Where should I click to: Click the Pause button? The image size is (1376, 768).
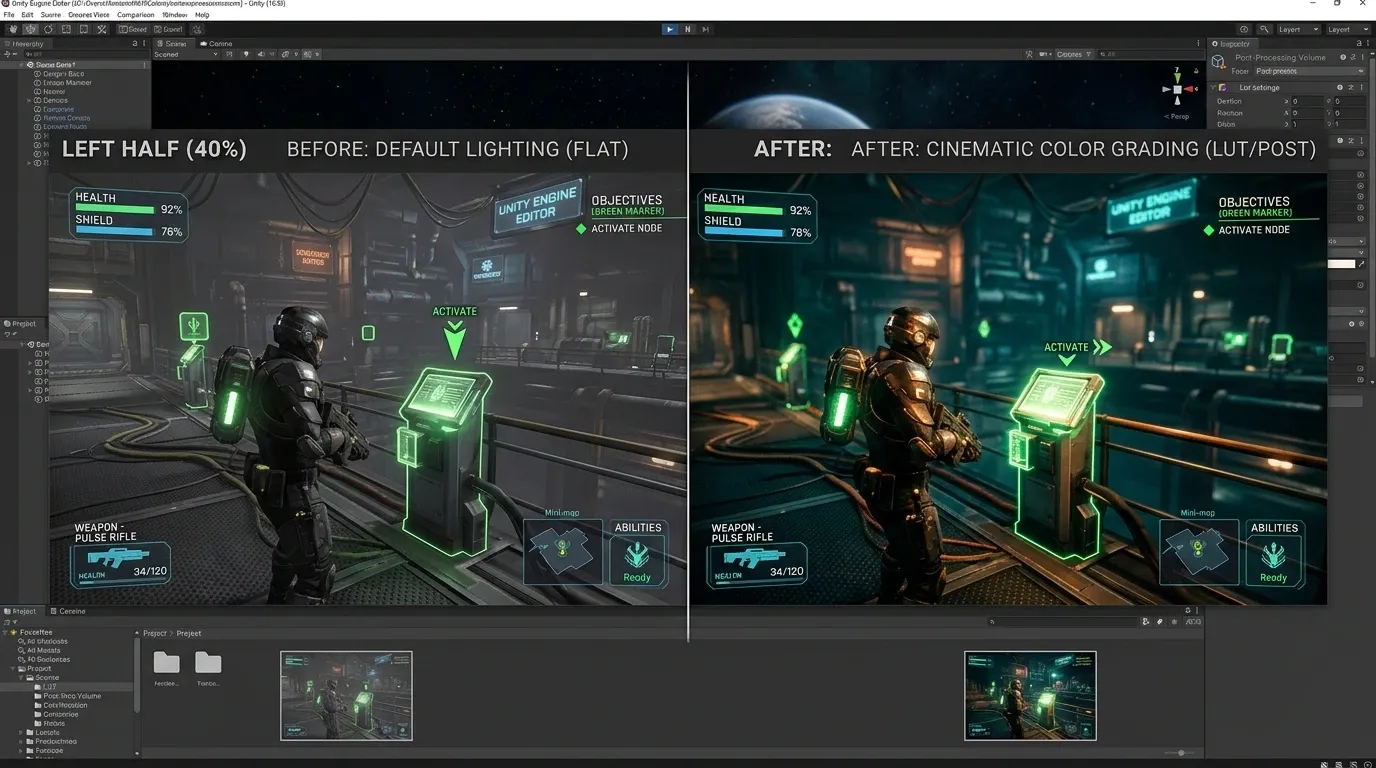point(688,30)
